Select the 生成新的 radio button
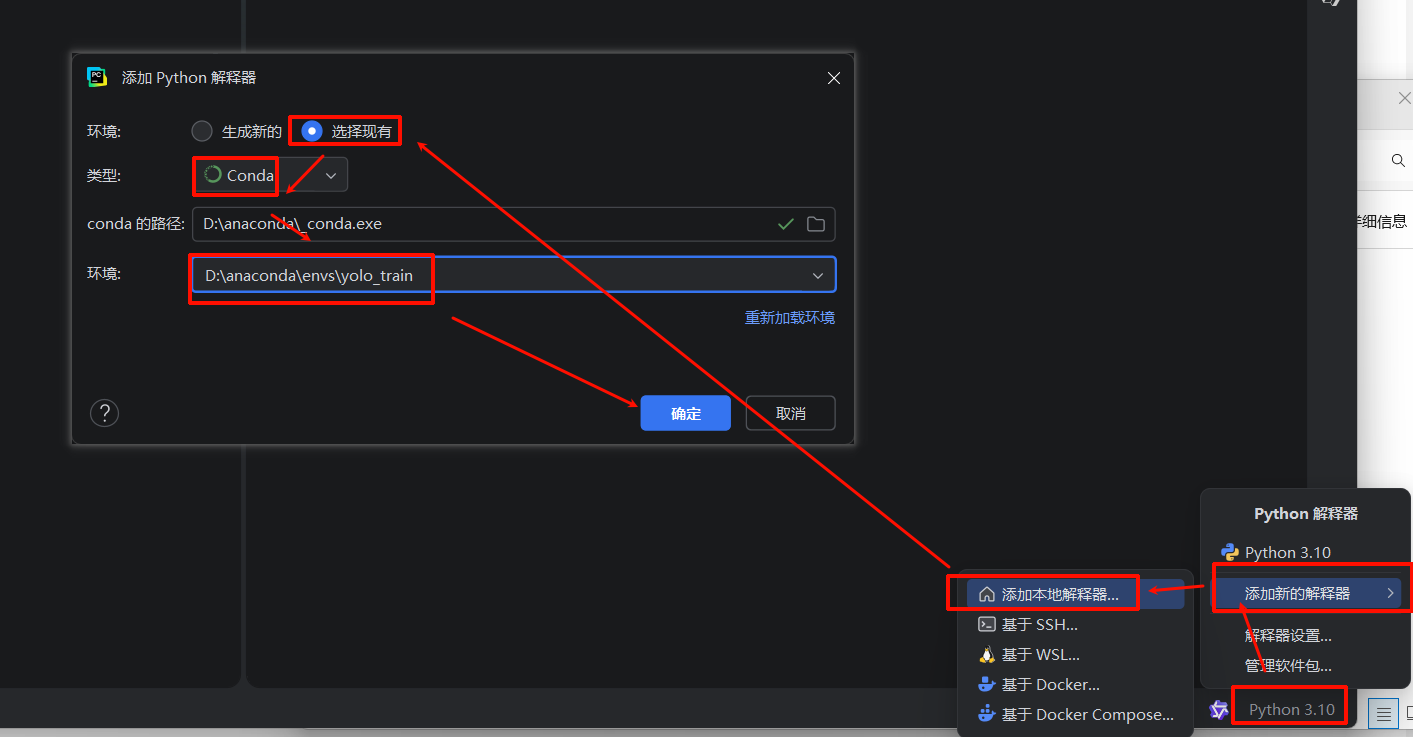1413x737 pixels. click(x=202, y=131)
